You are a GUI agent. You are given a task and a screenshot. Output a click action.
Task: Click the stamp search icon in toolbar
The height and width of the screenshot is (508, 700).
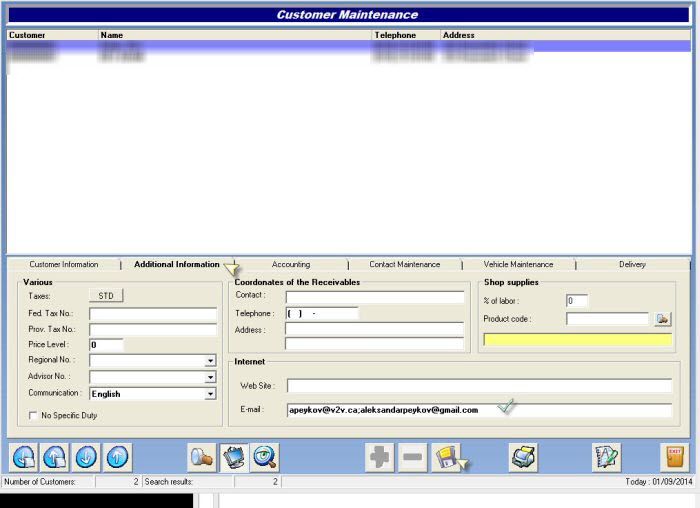click(x=202, y=457)
